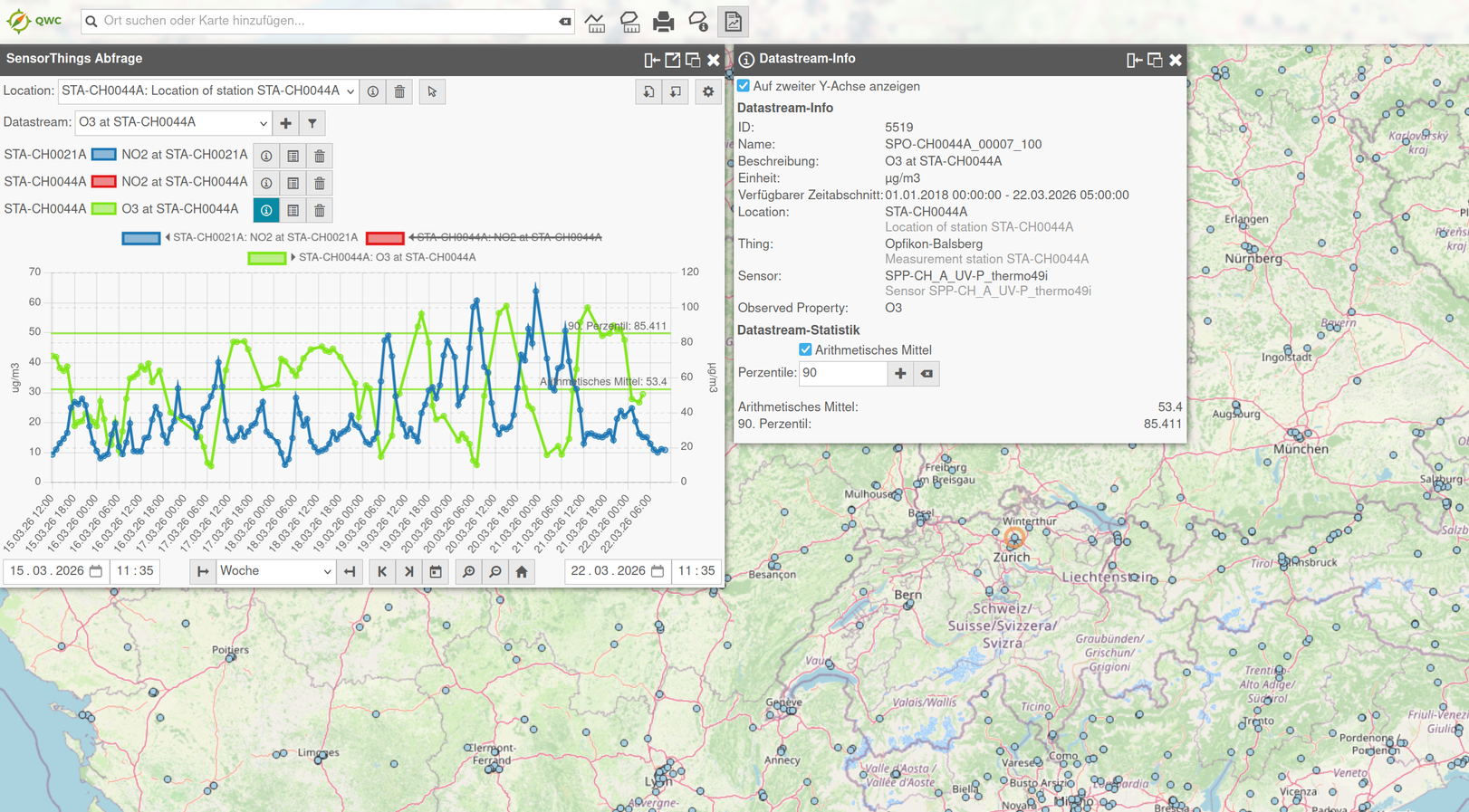Zoom in on the chart time axis
Viewport: 1469px width, 812px height.
point(468,571)
